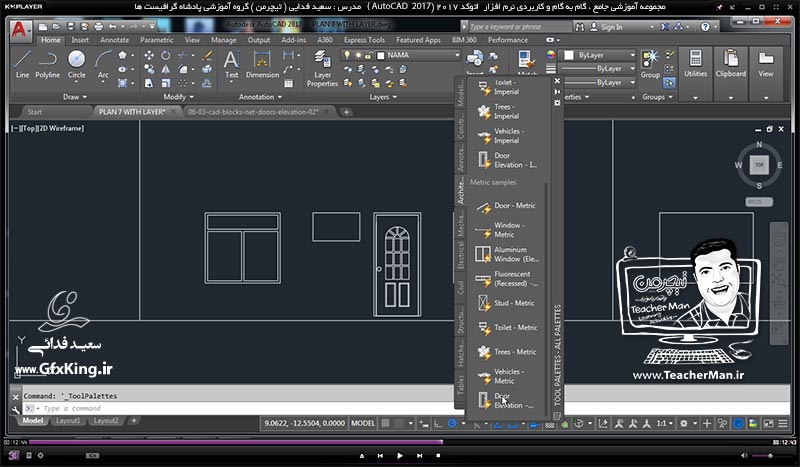Expand the Layers panel

click(x=383, y=97)
